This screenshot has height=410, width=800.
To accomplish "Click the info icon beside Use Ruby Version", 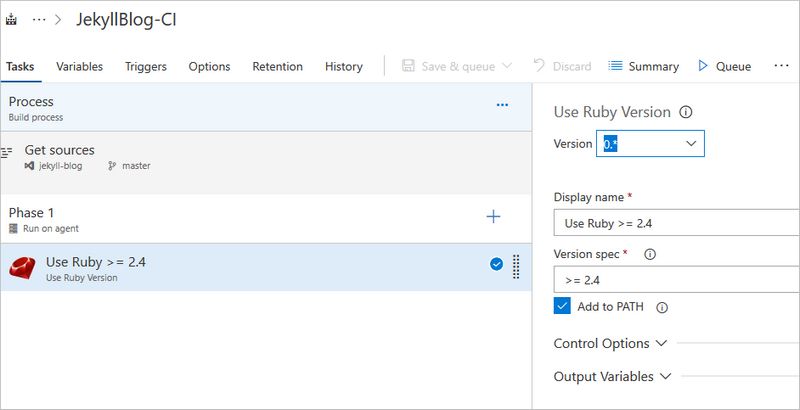I will (686, 113).
